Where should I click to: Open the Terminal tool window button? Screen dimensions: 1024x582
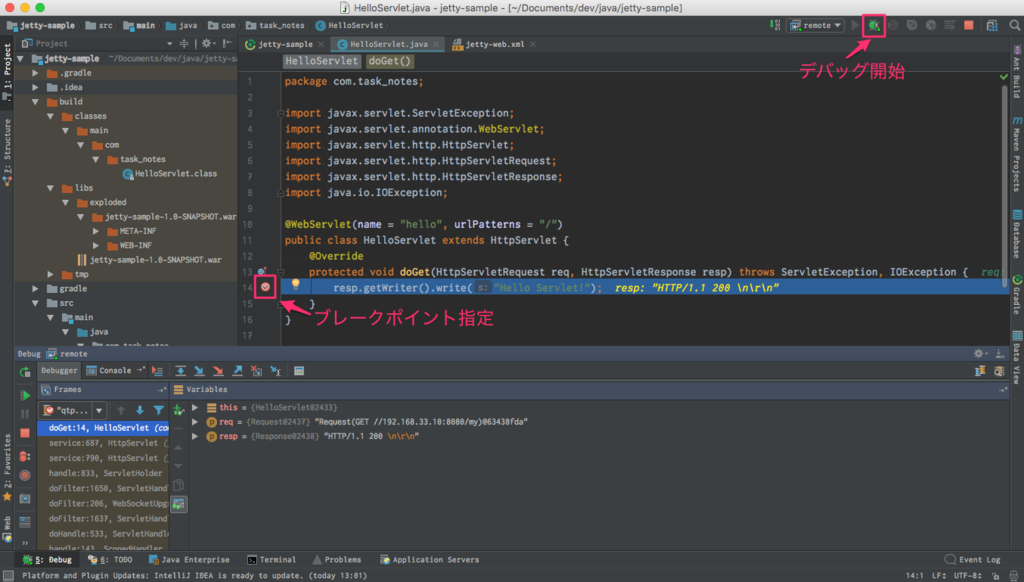pyautogui.click(x=272, y=560)
